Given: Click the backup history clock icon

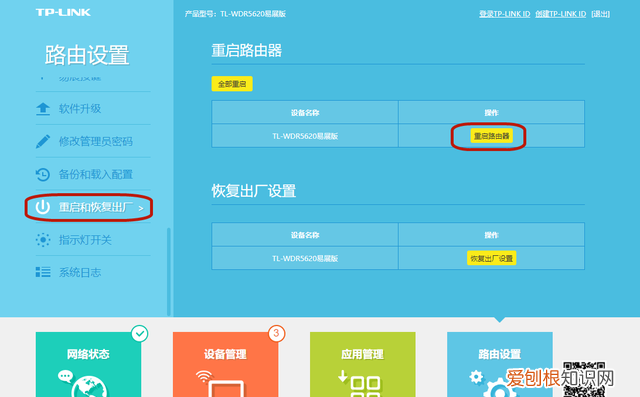Looking at the screenshot, I should (43, 175).
